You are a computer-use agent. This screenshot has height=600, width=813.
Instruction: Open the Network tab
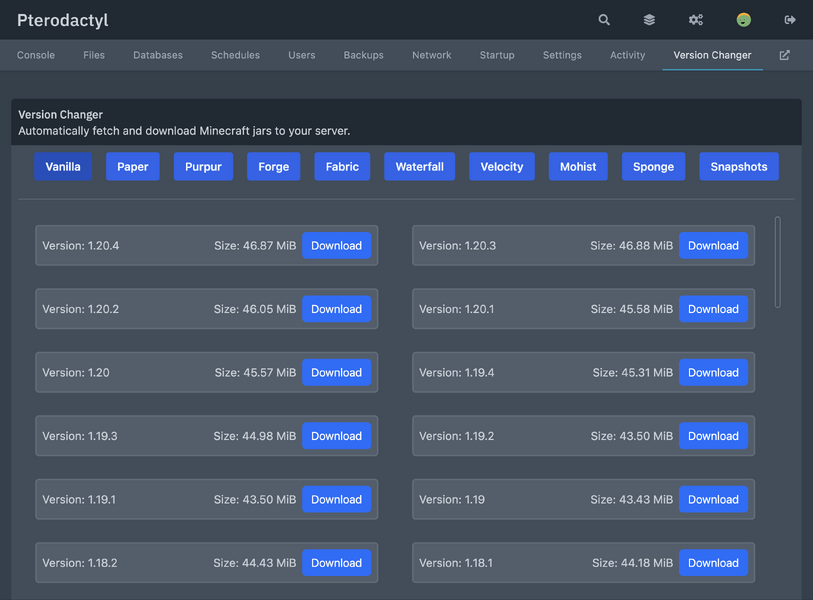click(432, 55)
